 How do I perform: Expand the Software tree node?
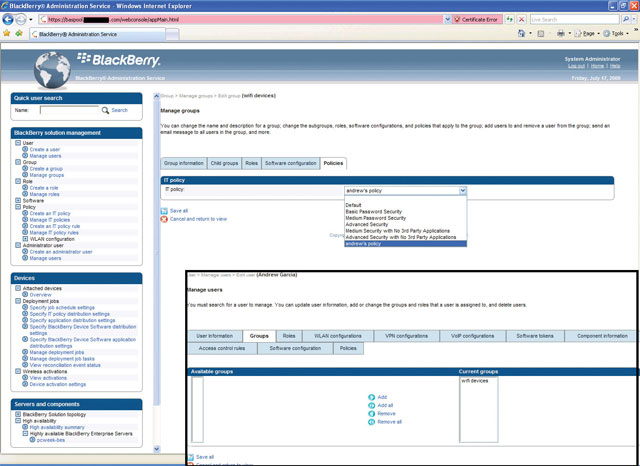pos(18,200)
